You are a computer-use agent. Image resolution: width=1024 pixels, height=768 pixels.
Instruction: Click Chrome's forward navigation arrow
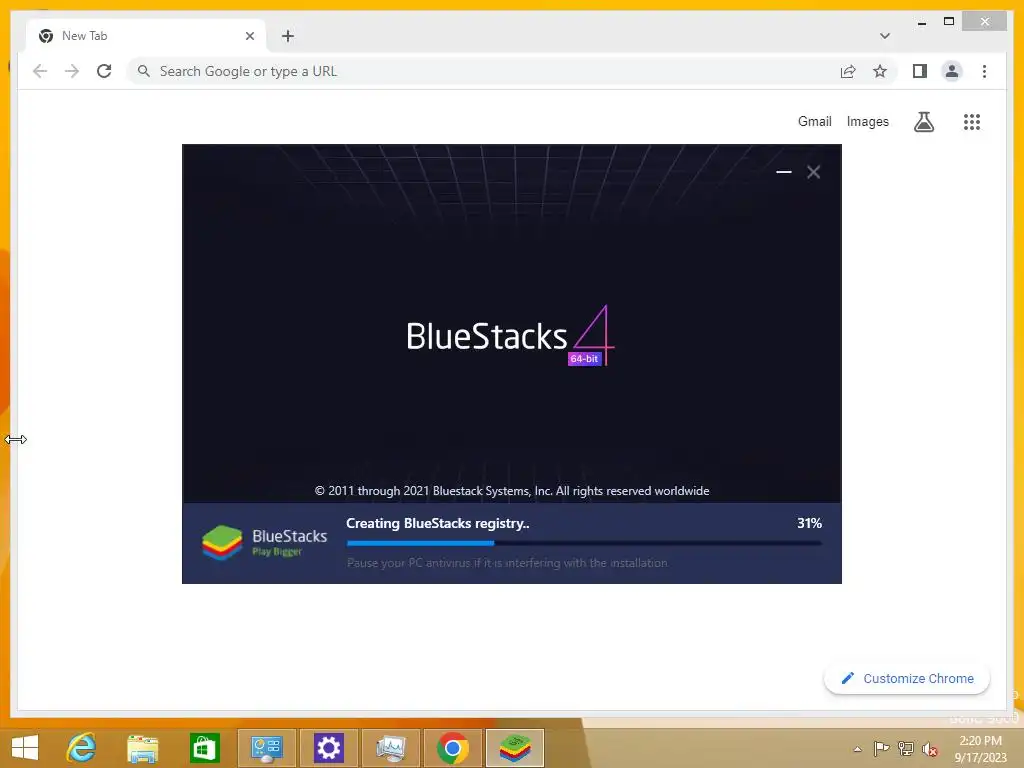point(72,71)
